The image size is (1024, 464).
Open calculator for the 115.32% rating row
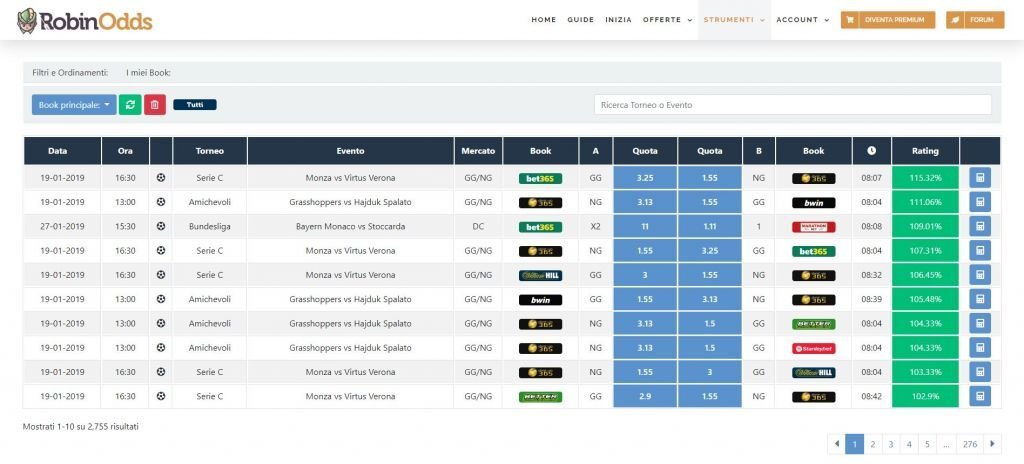pos(979,178)
